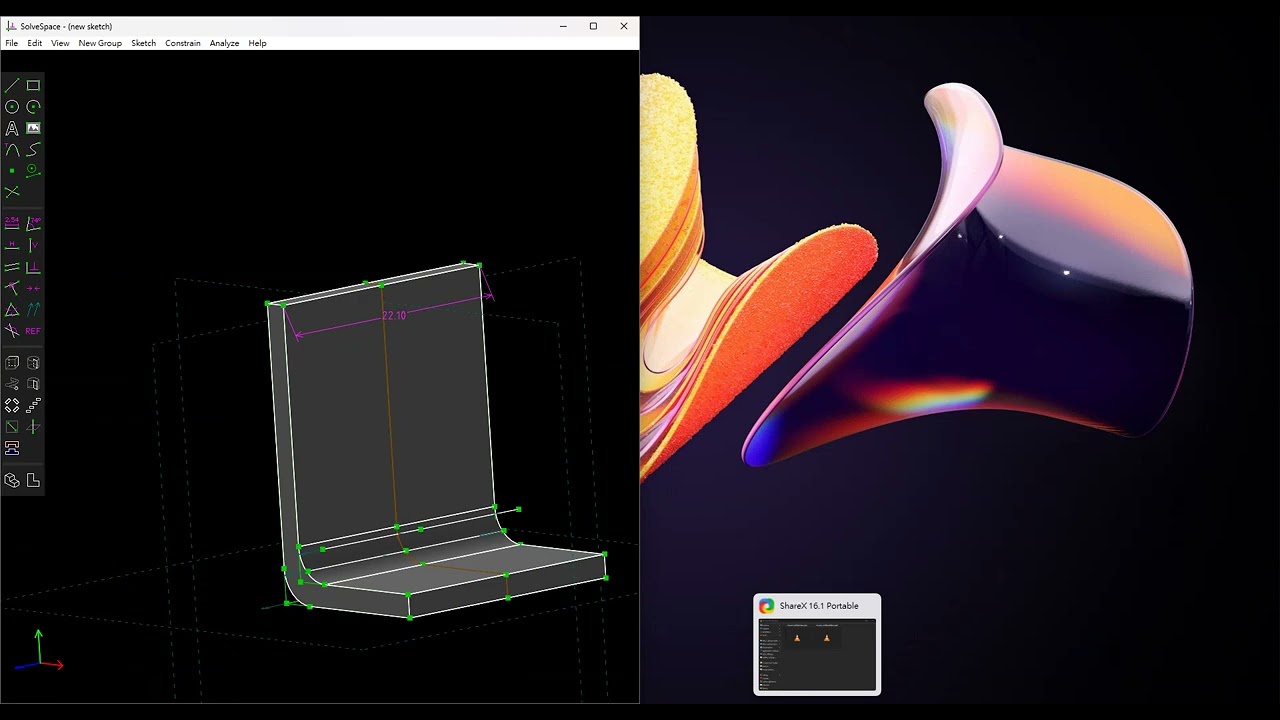1280x720 pixels.
Task: Open the File menu
Action: coord(11,43)
